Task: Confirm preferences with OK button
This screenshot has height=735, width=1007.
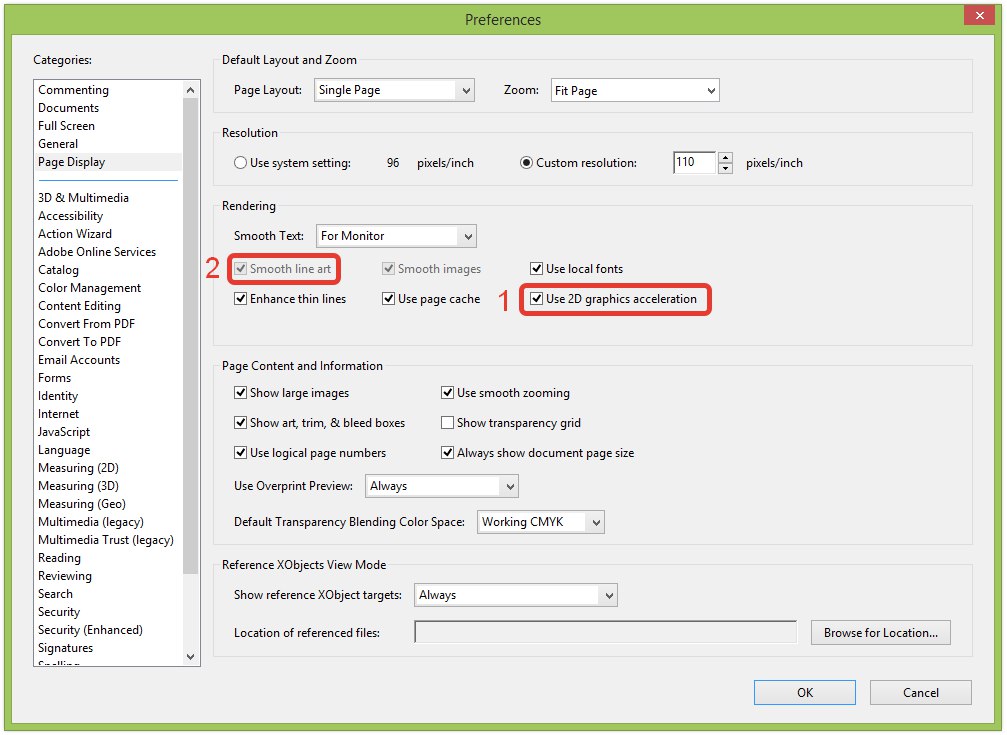Action: tap(805, 693)
